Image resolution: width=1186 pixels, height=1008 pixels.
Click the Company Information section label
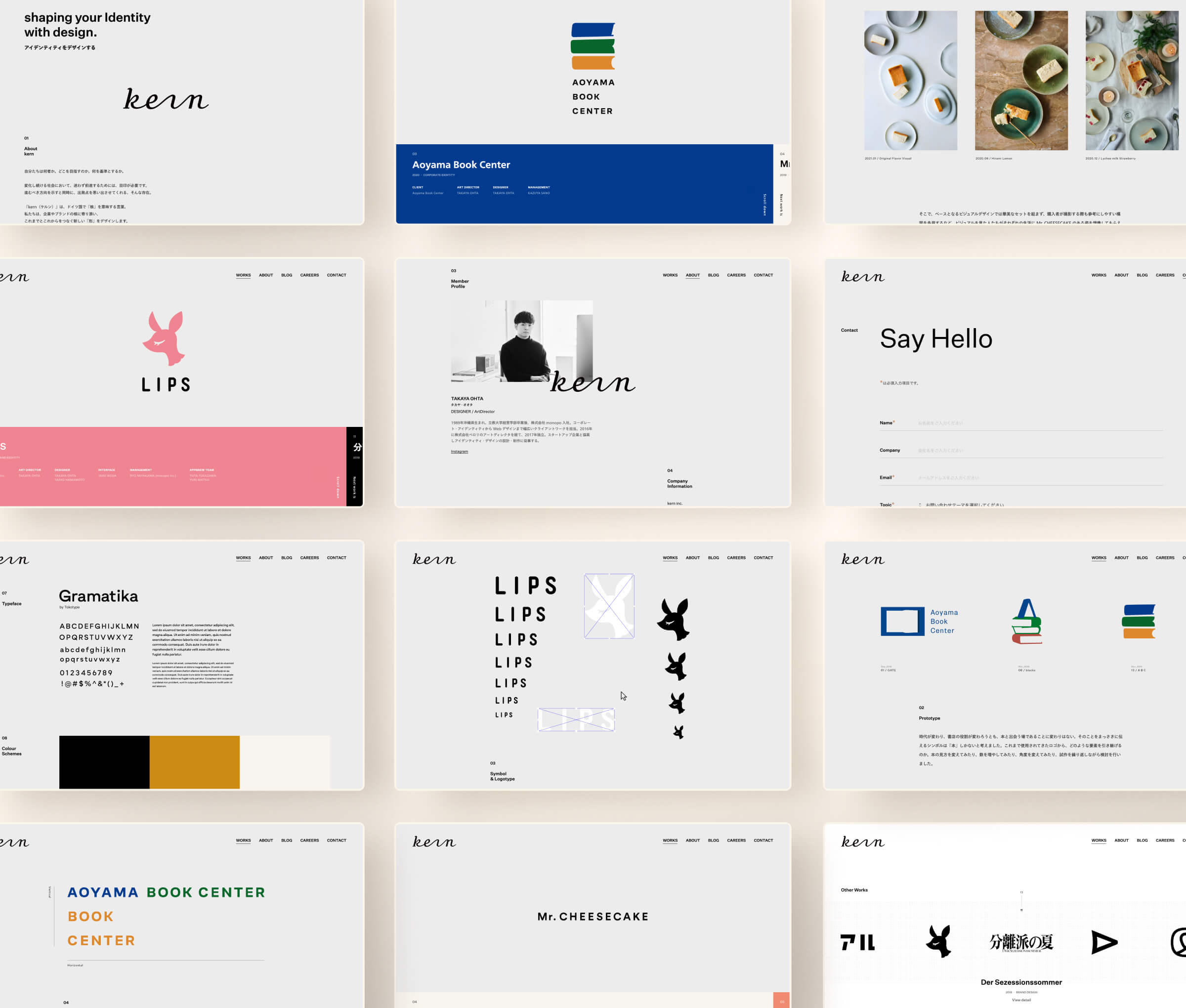pyautogui.click(x=679, y=484)
